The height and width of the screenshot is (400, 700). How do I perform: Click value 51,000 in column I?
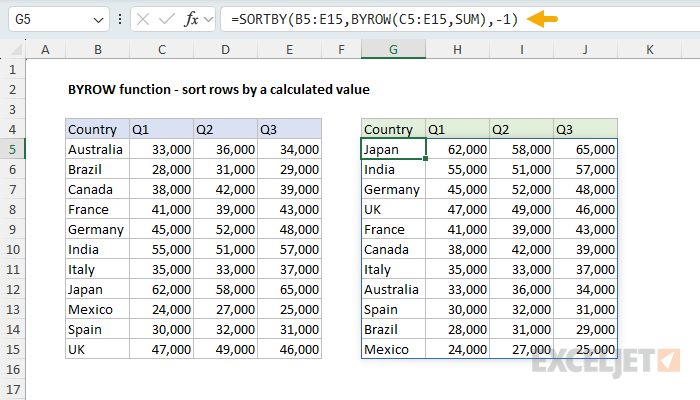[521, 170]
